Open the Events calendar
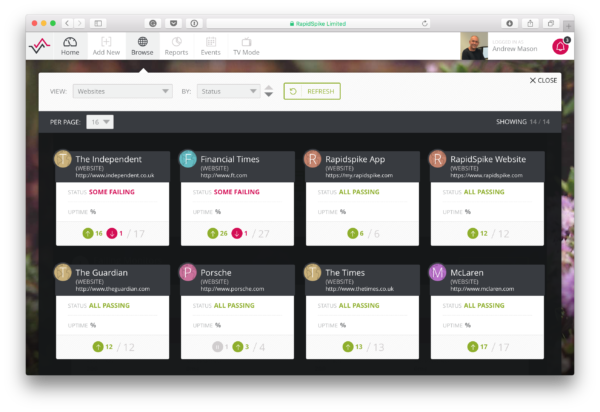Viewport: 600px width, 412px height. (x=211, y=46)
